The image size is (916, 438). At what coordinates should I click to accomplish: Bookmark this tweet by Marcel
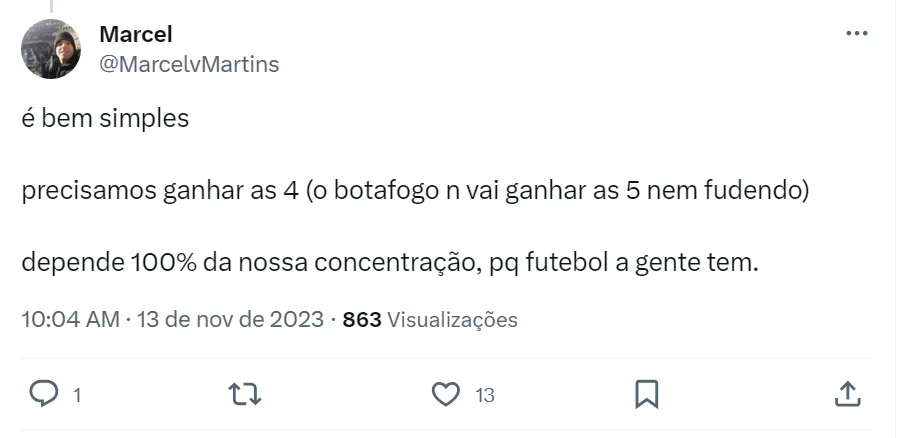pos(646,394)
